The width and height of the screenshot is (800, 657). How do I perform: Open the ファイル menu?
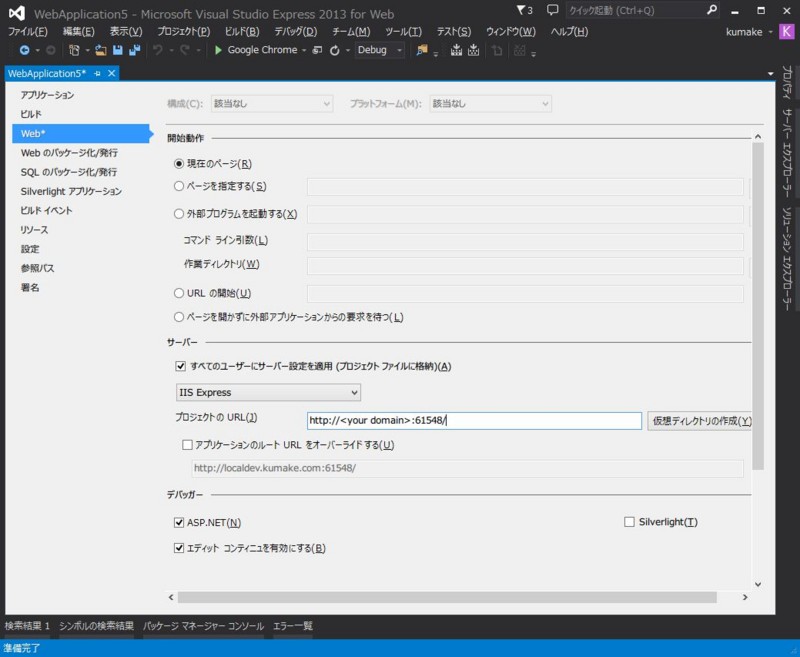tap(28, 32)
